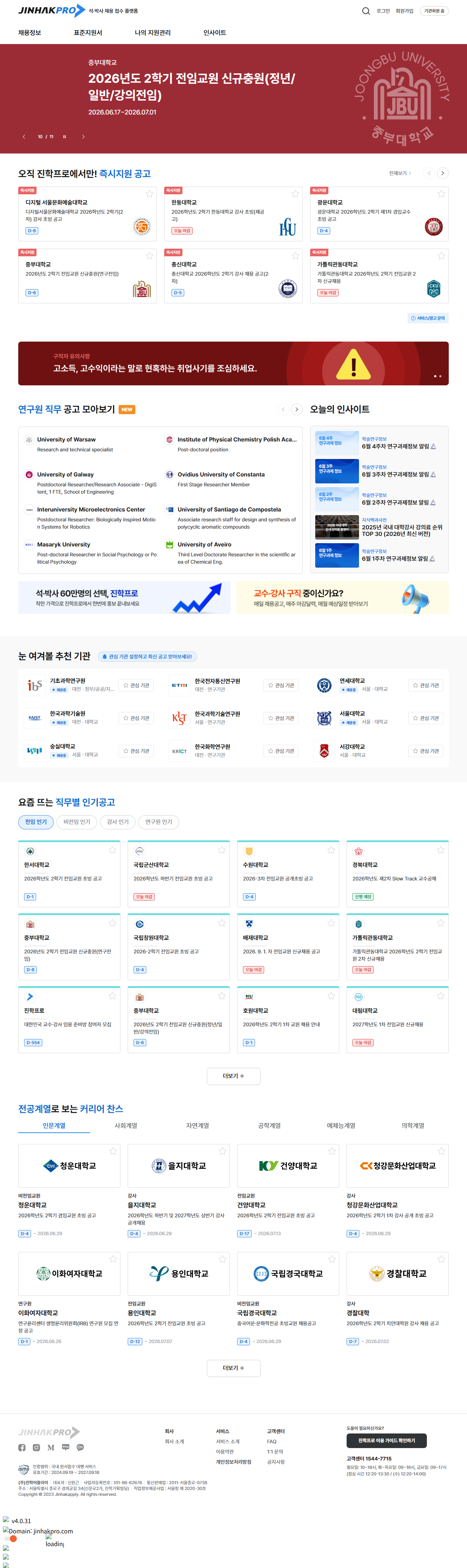
Task: Open 인사이트 menu
Action: click(x=214, y=33)
